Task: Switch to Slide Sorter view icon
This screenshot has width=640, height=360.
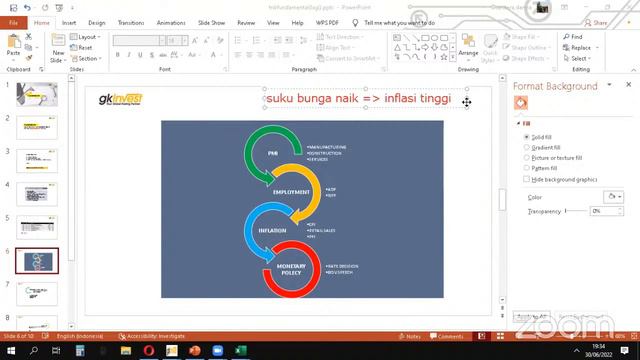Action: pyautogui.click(x=500, y=336)
